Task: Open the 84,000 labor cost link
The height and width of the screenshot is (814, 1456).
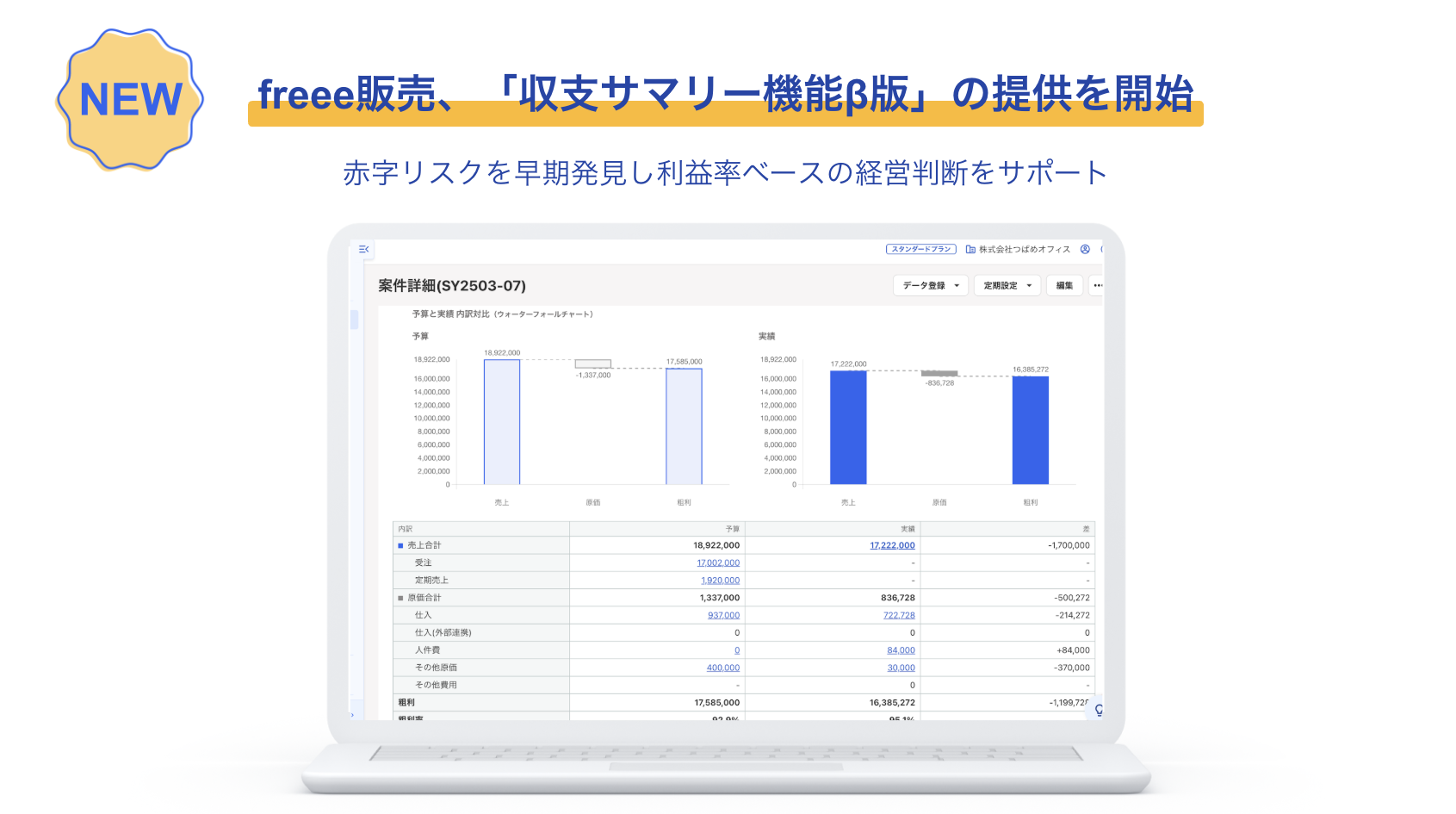Action: click(x=901, y=650)
